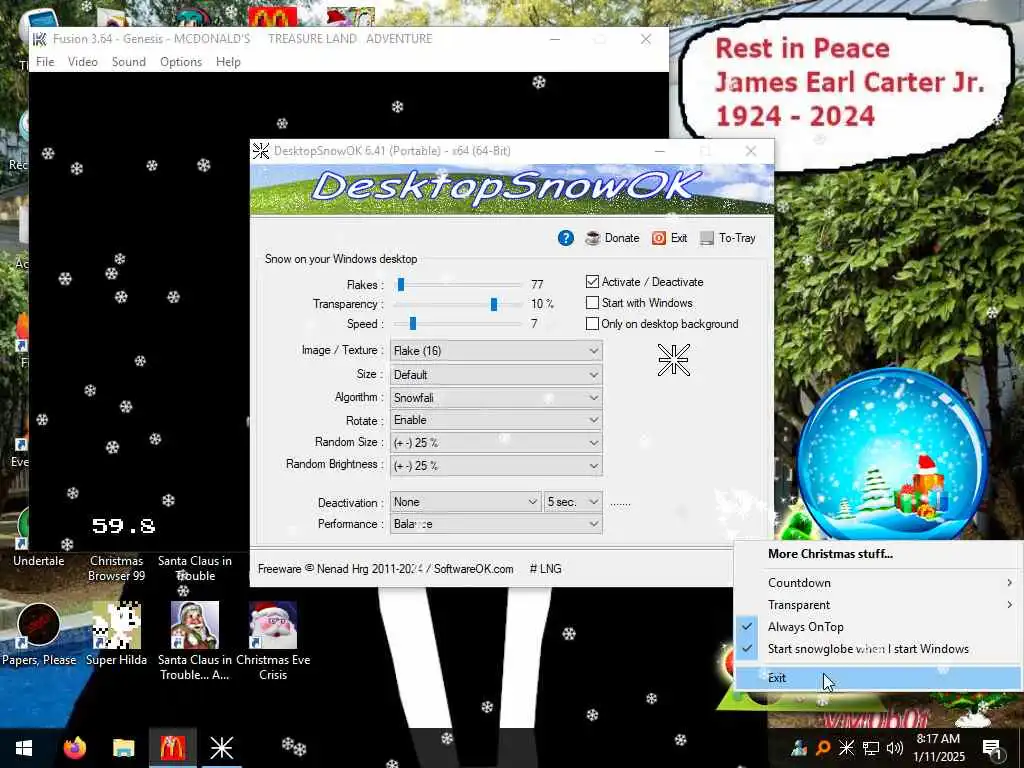Click the snow globe desktop widget

pyautogui.click(x=892, y=455)
